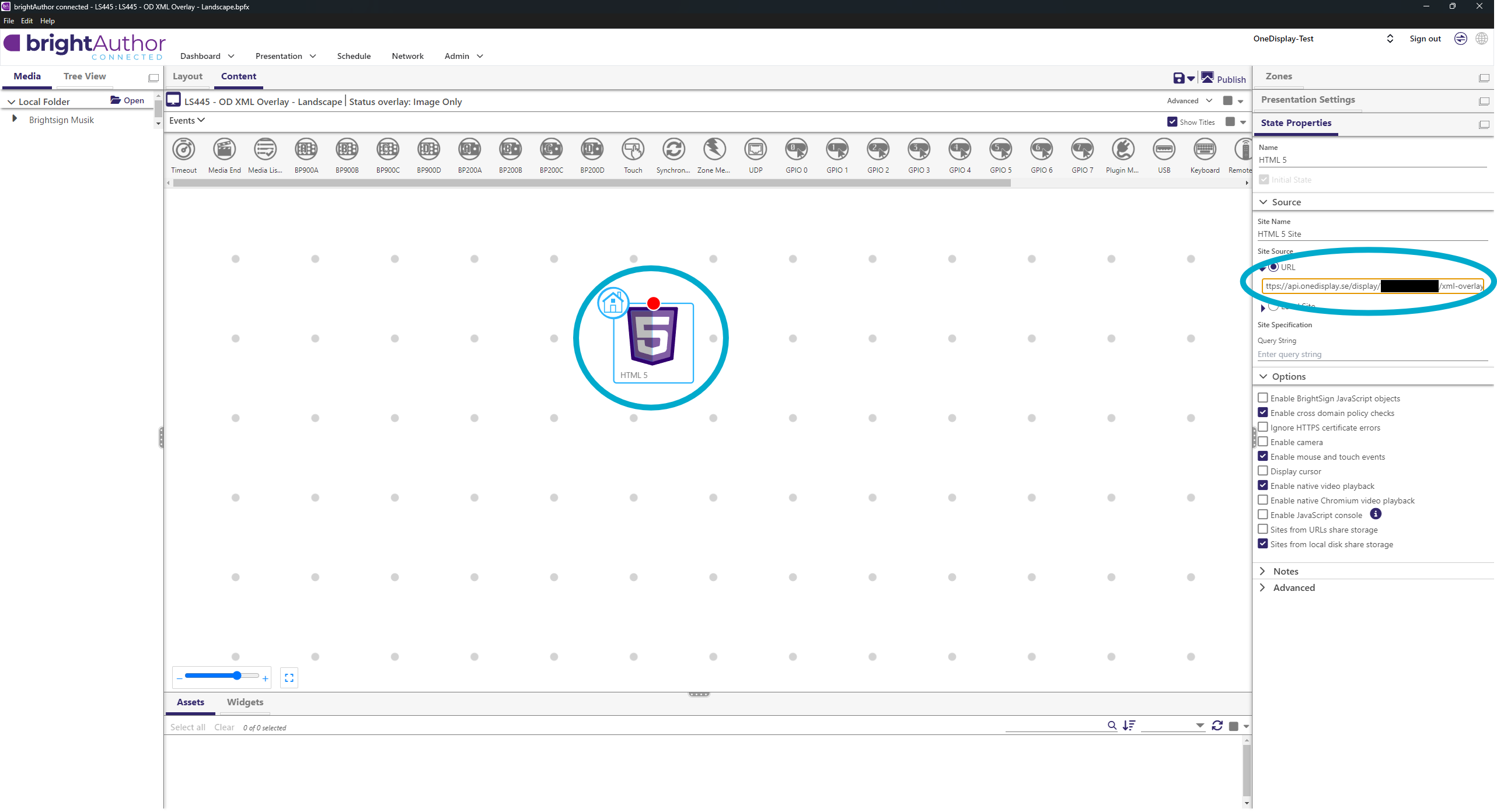Select the USB event icon
Screen dimensions: 1497x812
tap(1164, 150)
